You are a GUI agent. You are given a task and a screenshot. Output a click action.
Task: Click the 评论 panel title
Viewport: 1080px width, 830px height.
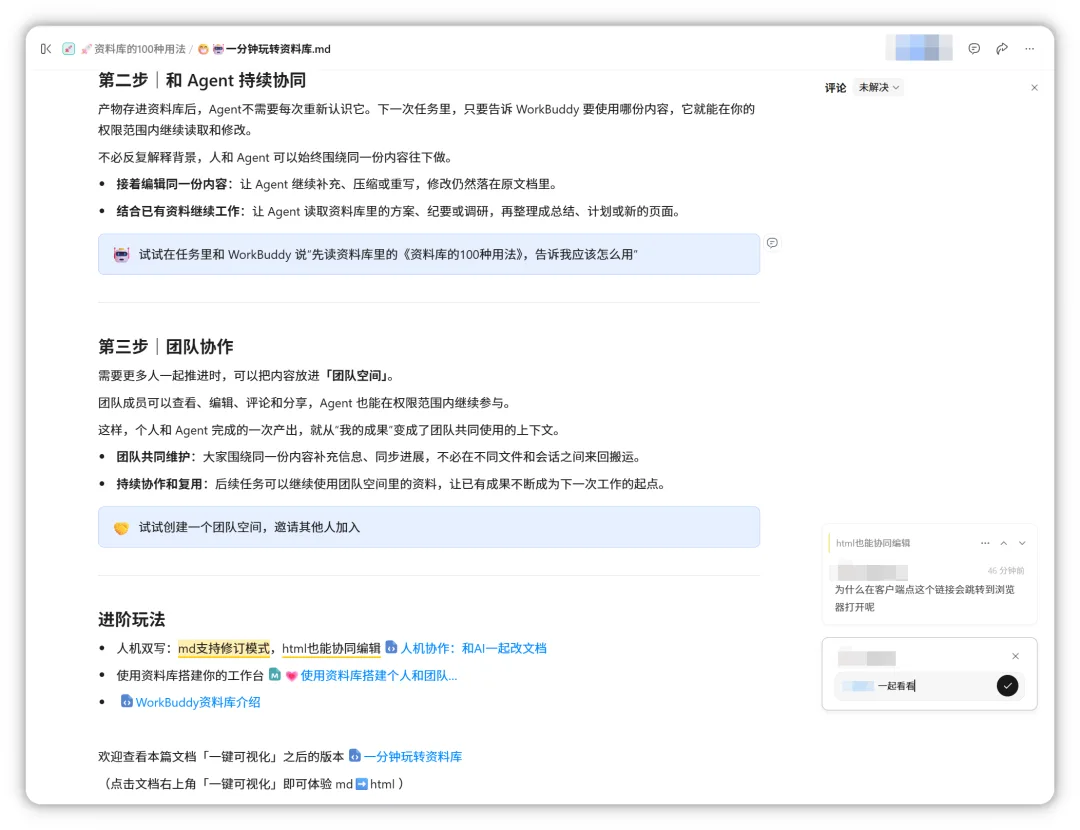835,88
